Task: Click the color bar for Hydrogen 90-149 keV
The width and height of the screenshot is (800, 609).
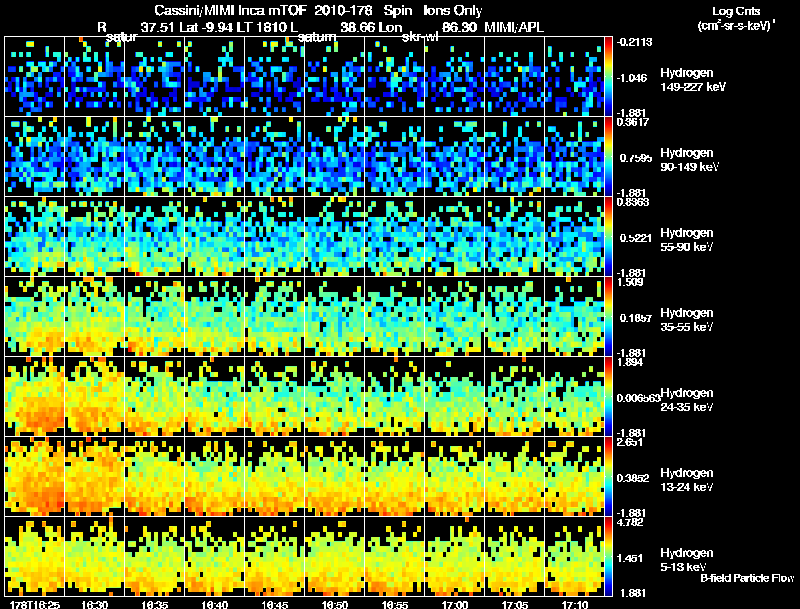Action: tap(608, 157)
